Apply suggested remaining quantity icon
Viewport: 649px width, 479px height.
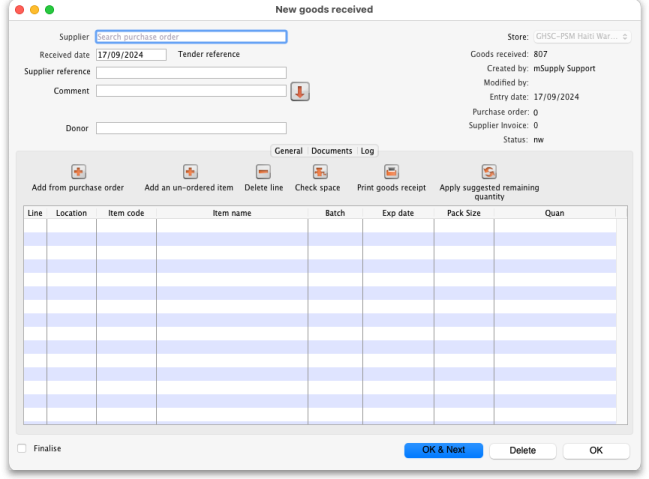pyautogui.click(x=489, y=172)
